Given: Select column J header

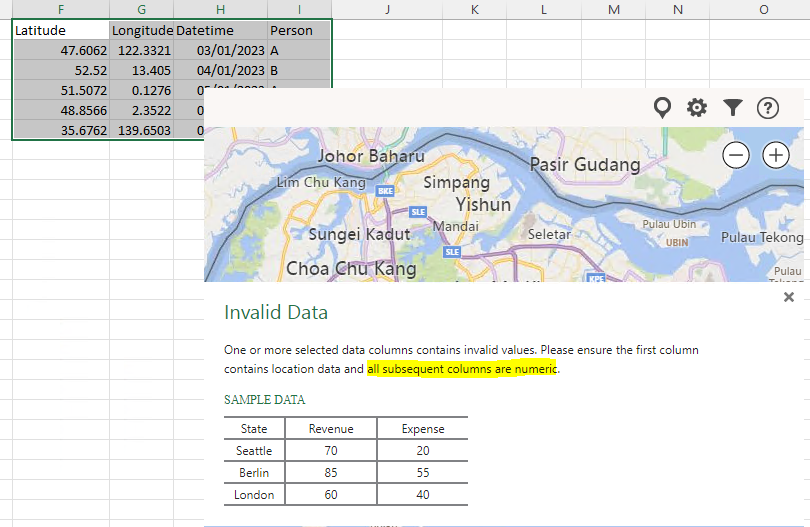Looking at the screenshot, I should (x=387, y=9).
